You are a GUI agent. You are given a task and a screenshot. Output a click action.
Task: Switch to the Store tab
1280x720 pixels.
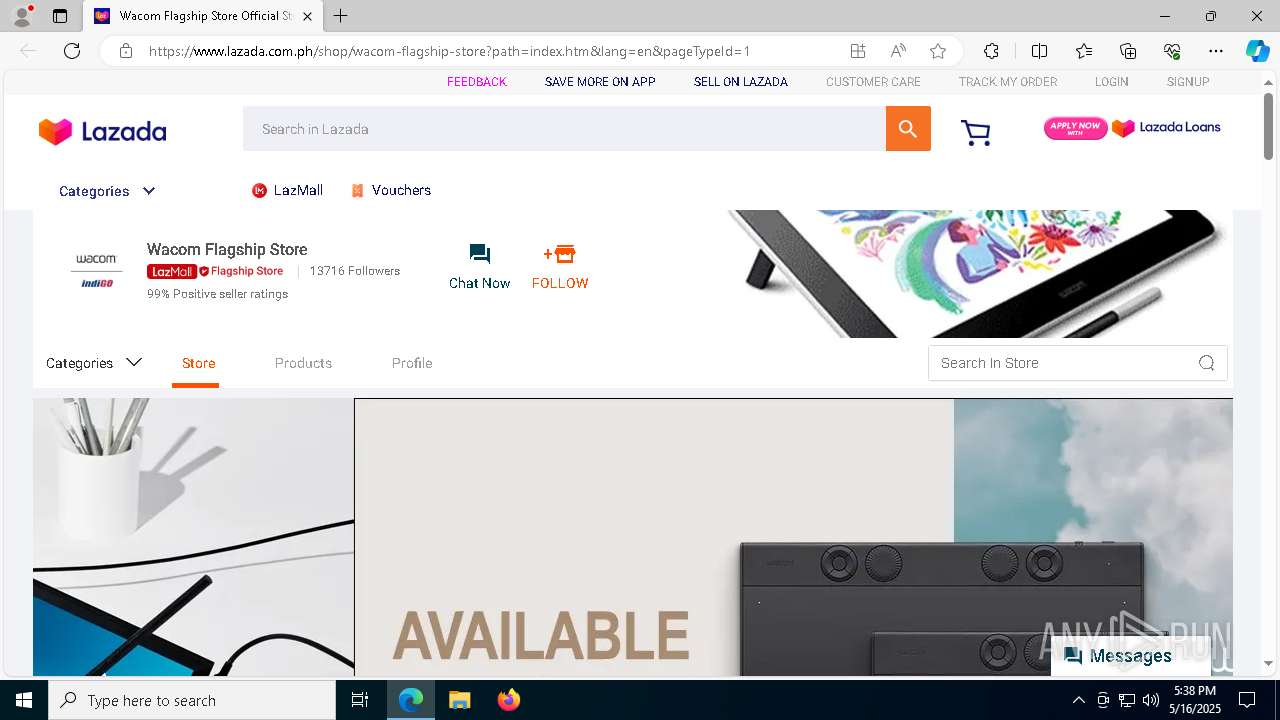click(x=198, y=363)
